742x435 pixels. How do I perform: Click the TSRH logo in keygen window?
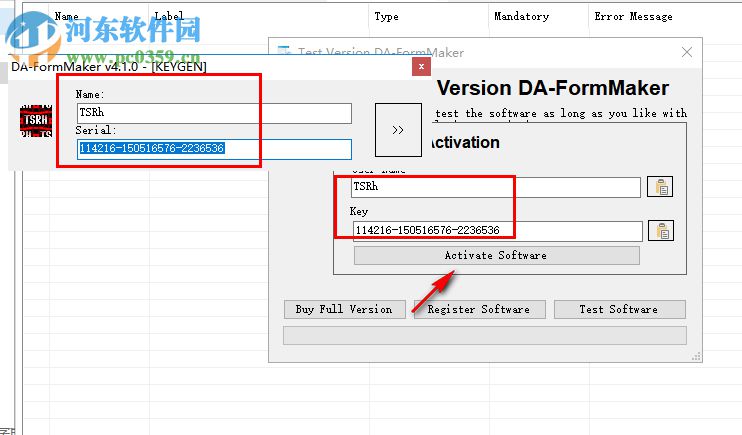point(36,121)
